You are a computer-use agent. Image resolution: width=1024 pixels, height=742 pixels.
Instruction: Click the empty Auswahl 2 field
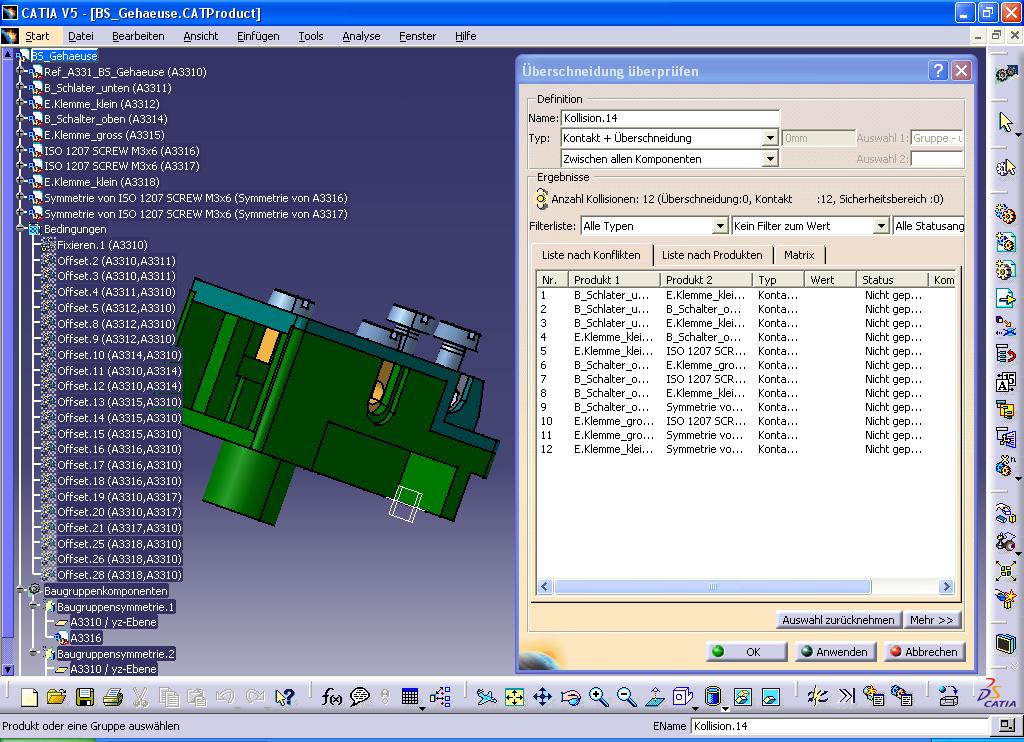pyautogui.click(x=936, y=159)
